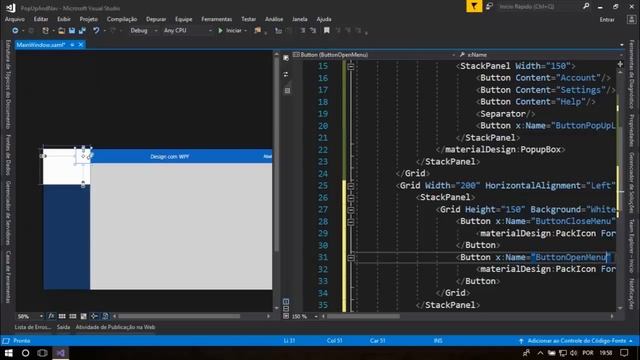Viewport: 640px width, 360px height.
Task: Open the Saída output tab
Action: point(63,327)
